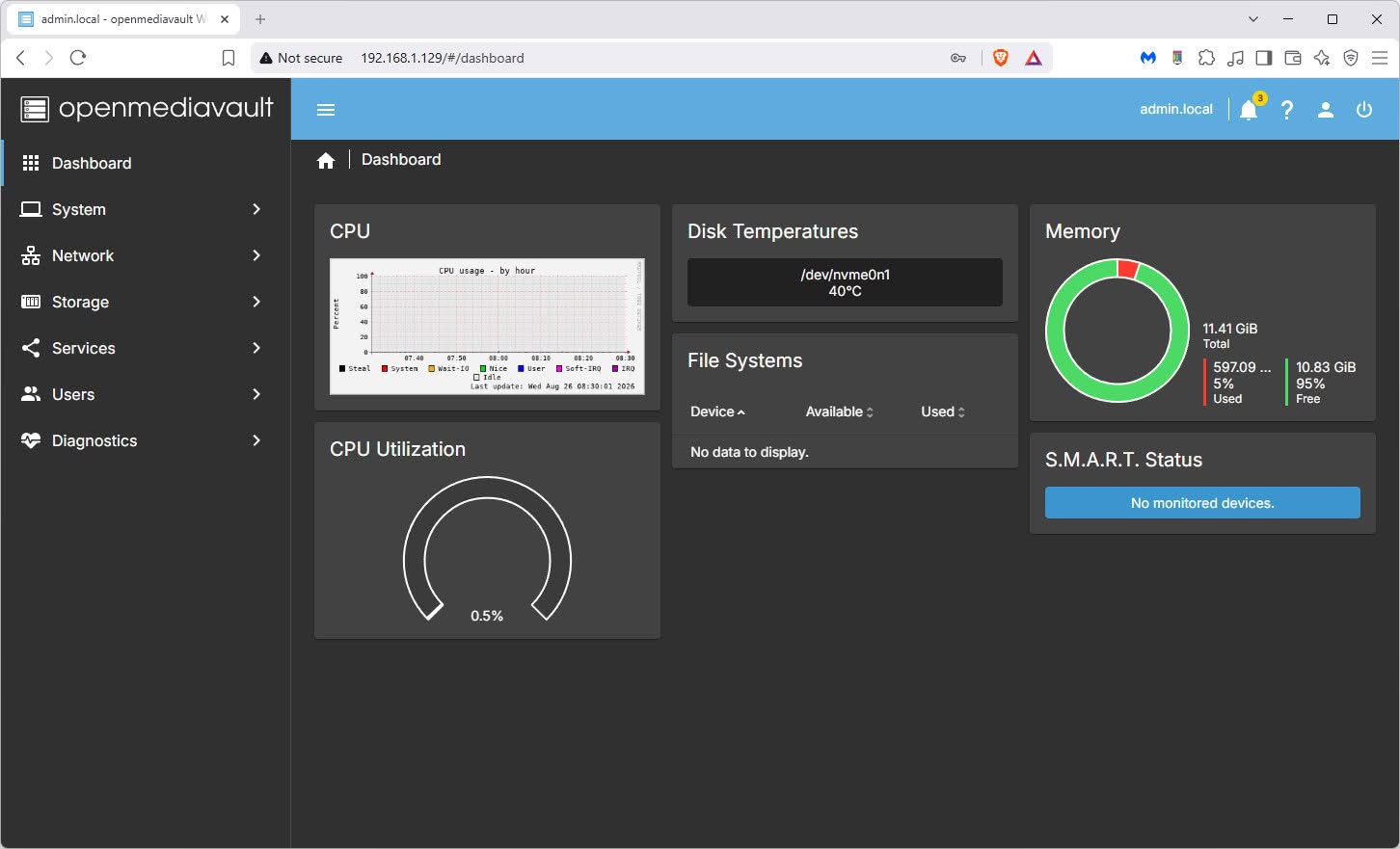The width and height of the screenshot is (1400, 849).
Task: Click the Diagnostics heartbeat icon in sidebar
Action: coord(31,440)
